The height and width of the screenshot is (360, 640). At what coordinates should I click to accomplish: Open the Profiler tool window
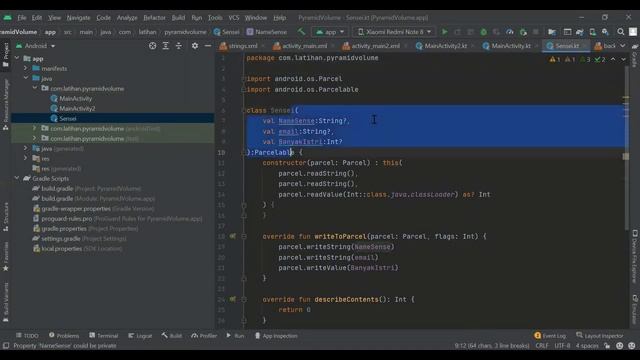click(x=204, y=336)
